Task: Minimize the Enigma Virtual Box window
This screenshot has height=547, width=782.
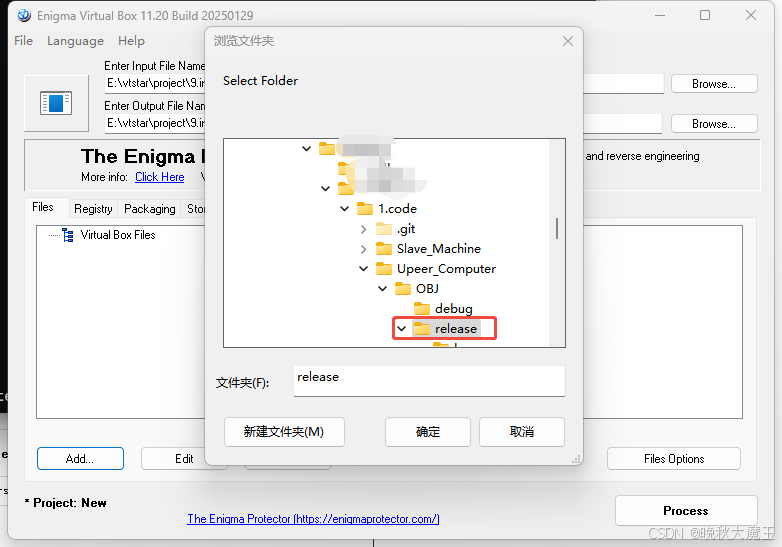Action: pos(660,15)
